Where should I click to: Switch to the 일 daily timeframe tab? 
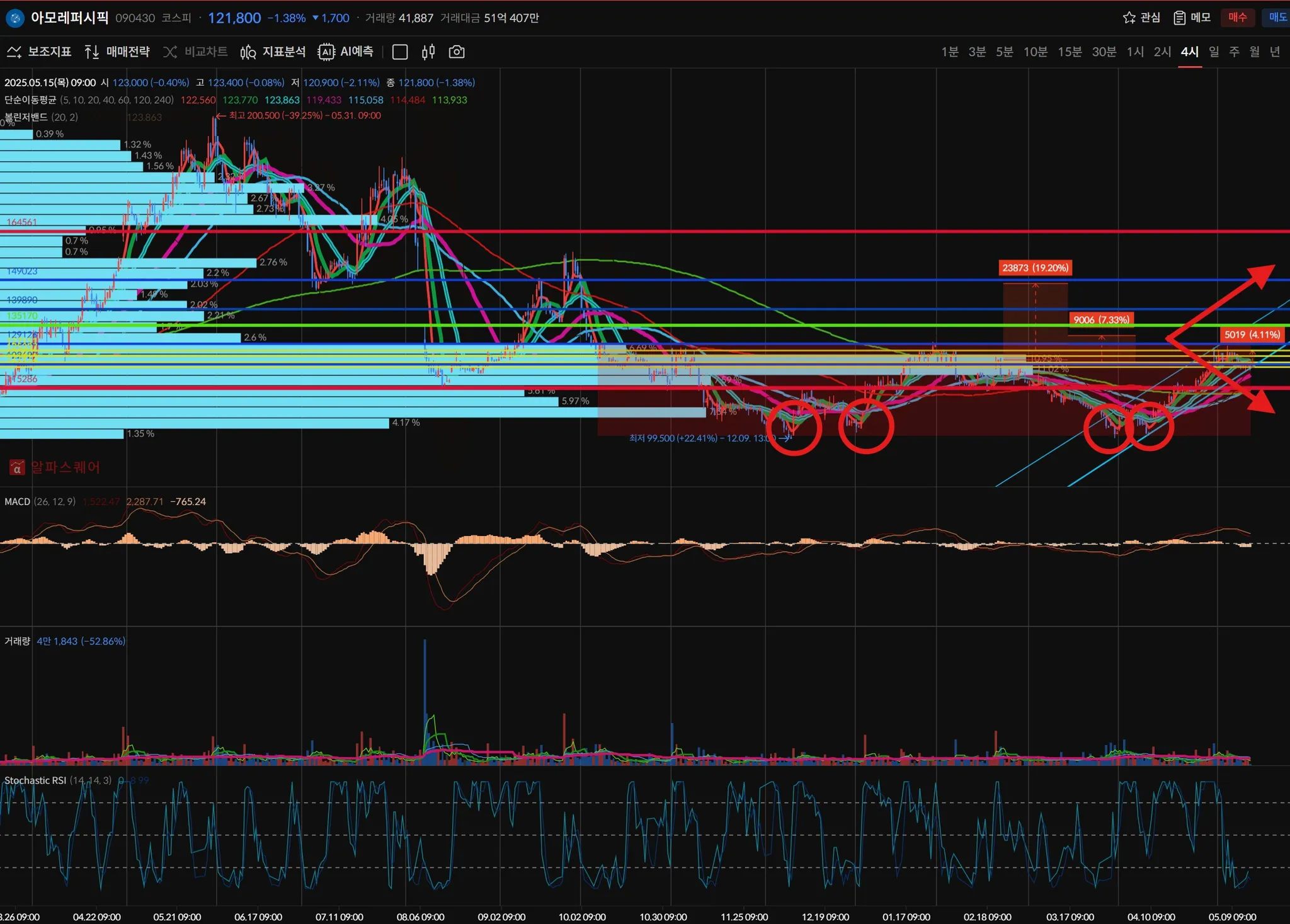[x=1214, y=52]
